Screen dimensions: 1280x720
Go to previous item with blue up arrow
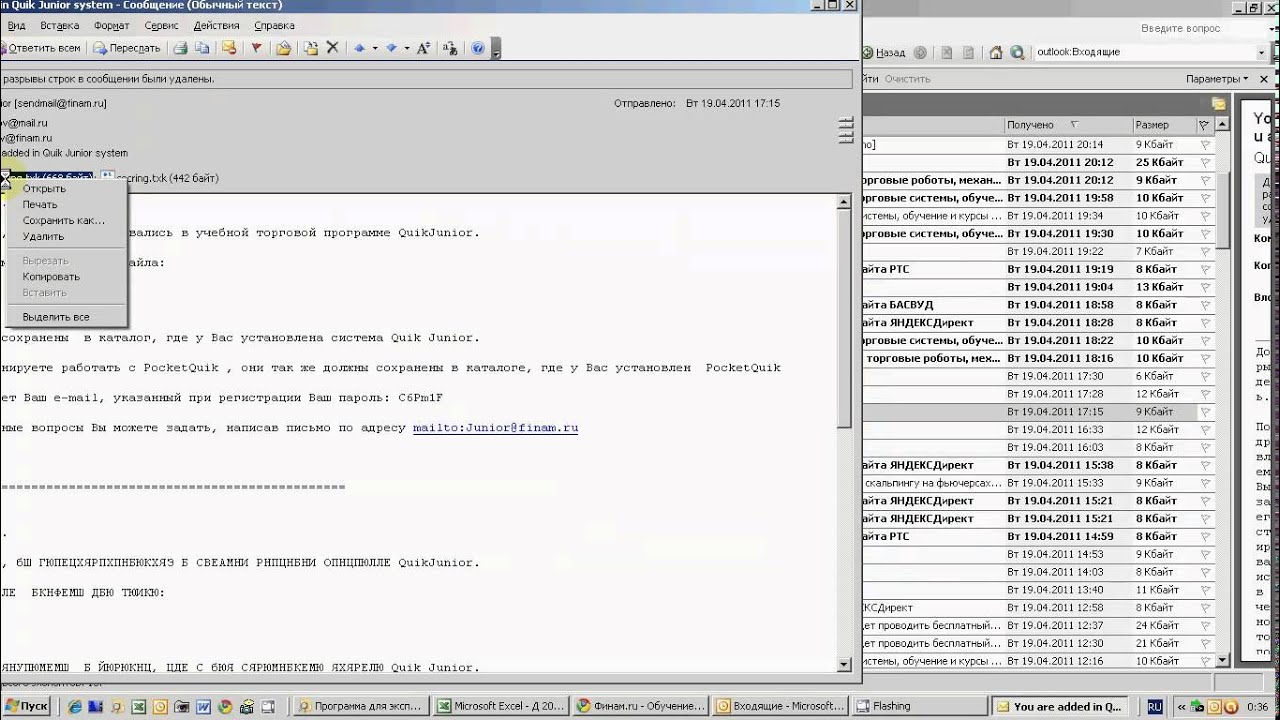click(x=359, y=48)
